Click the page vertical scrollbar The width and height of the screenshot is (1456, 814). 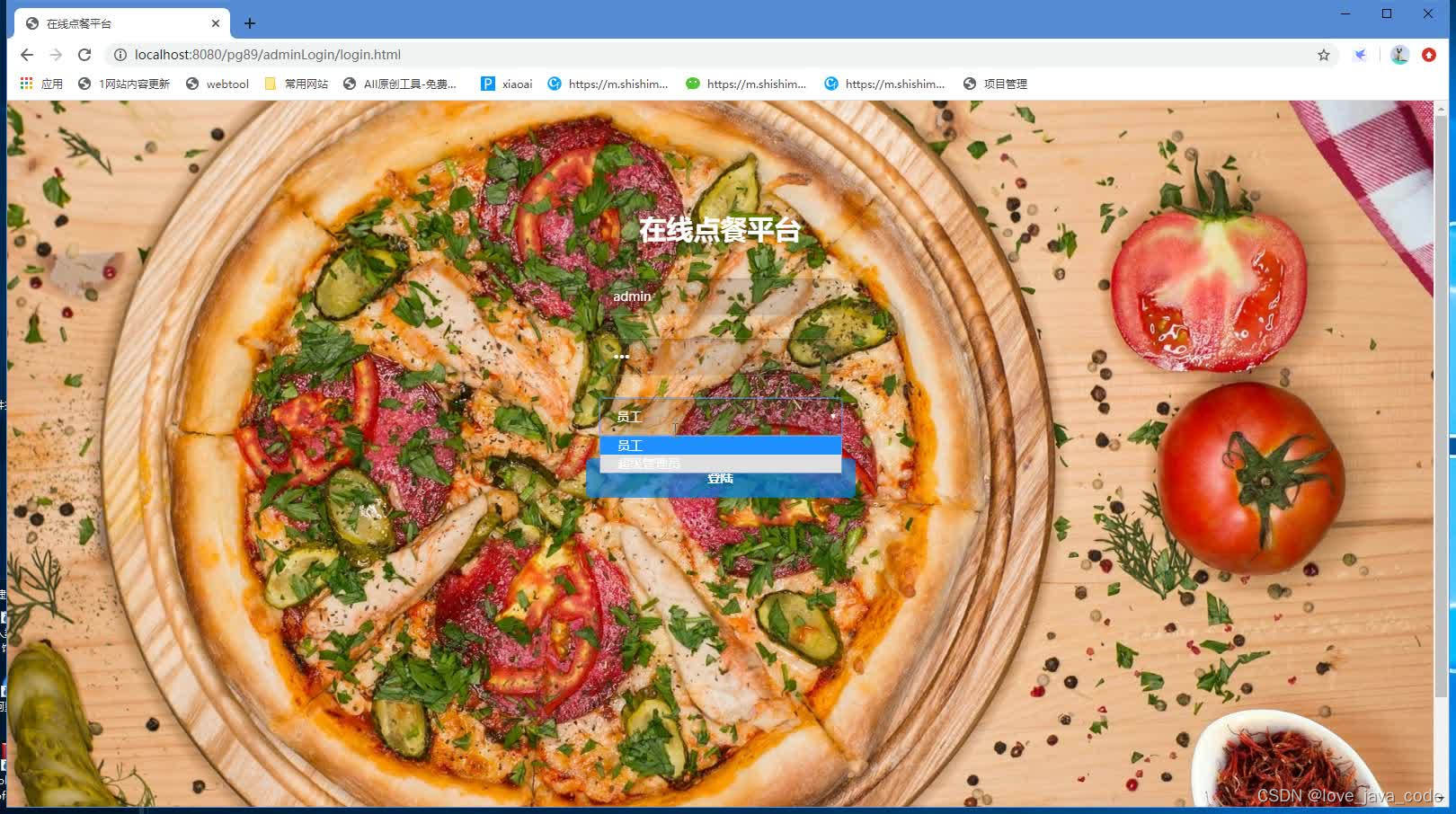pos(1441,404)
